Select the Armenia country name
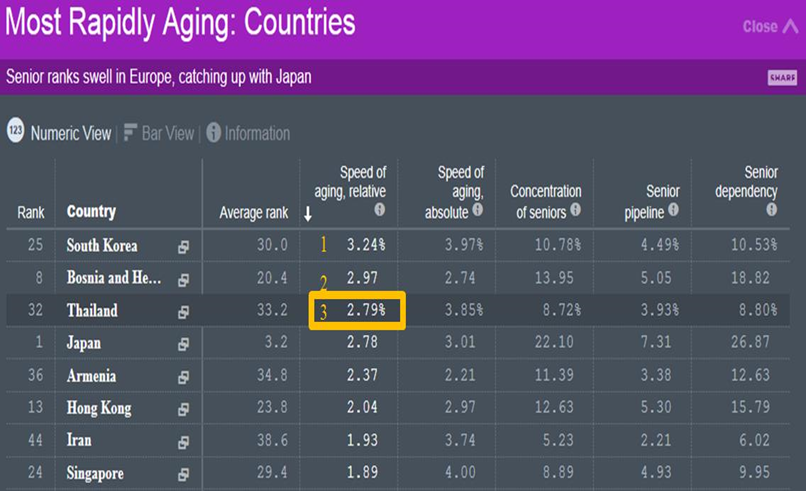806x491 pixels. pyautogui.click(x=91, y=376)
